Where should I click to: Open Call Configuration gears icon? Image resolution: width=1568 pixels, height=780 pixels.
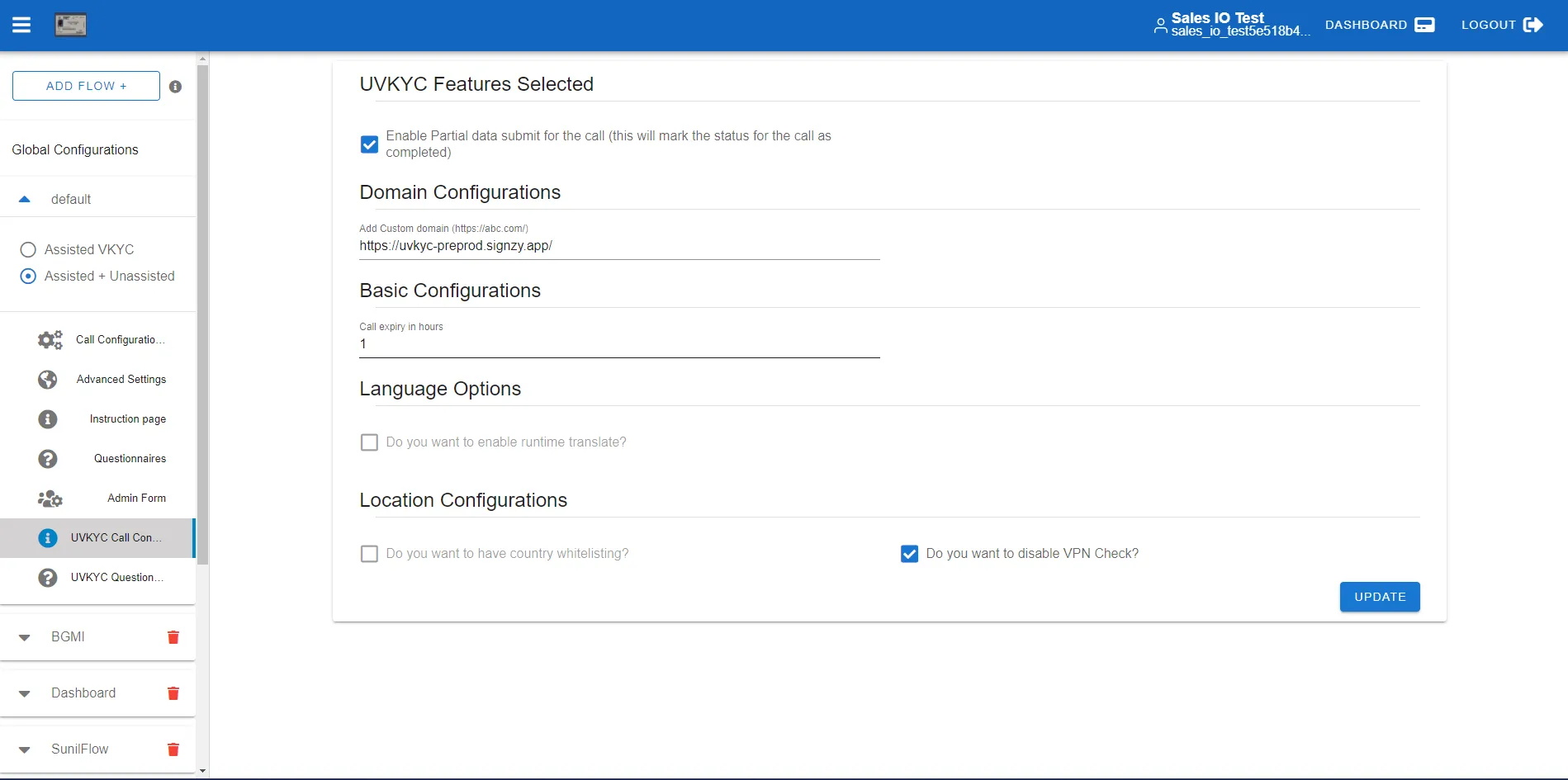(50, 339)
